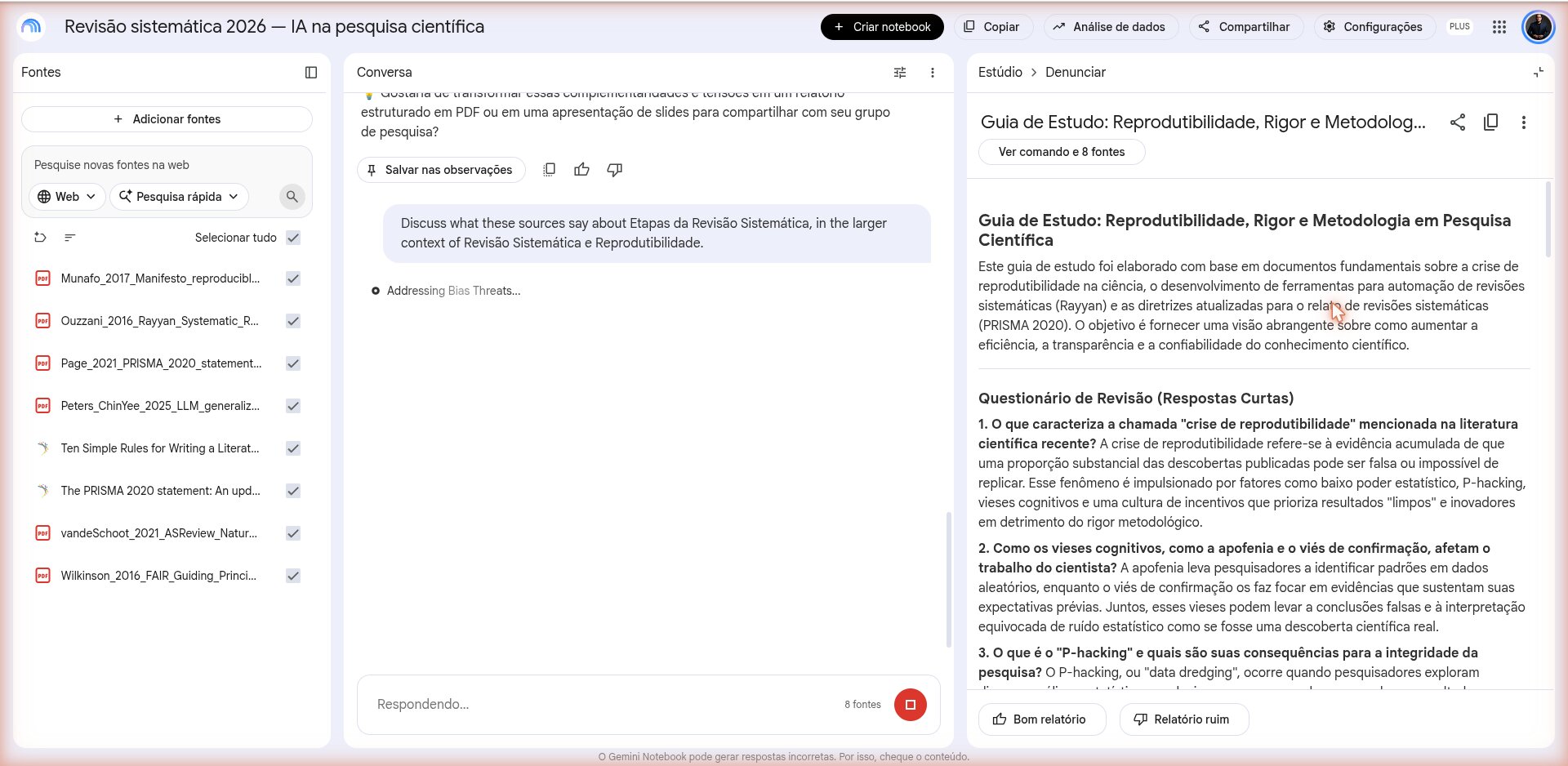Click the PLUS badge
Screen dimensions: 1568x766
tap(1459, 27)
